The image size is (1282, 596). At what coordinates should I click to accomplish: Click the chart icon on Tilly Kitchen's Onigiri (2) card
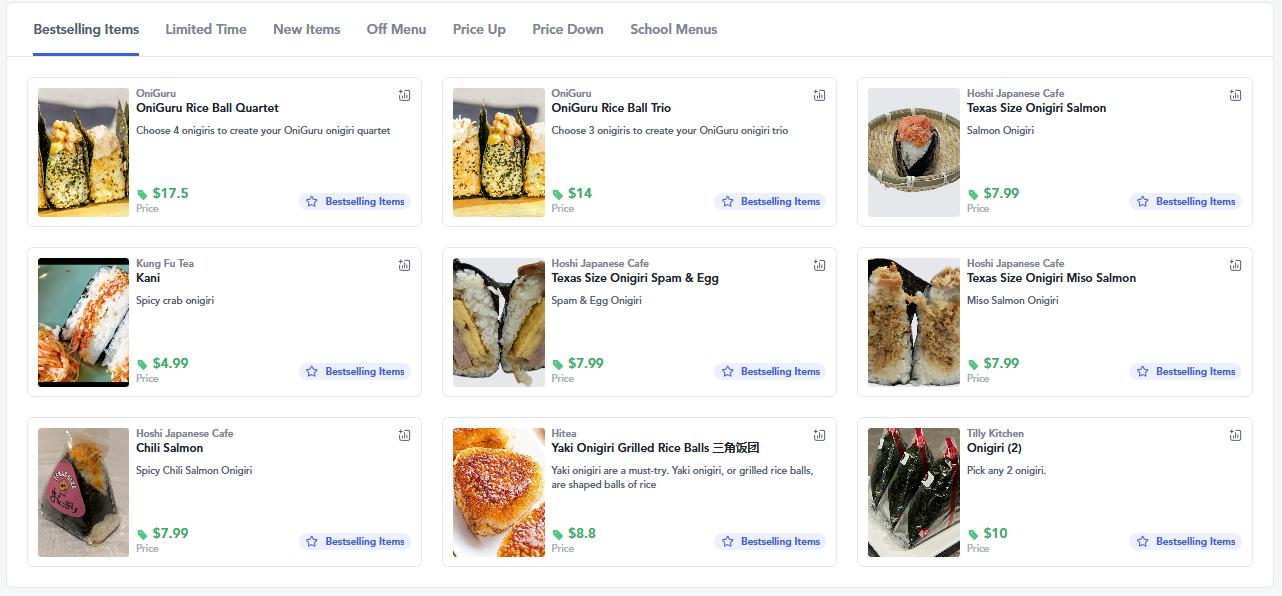tap(1235, 435)
